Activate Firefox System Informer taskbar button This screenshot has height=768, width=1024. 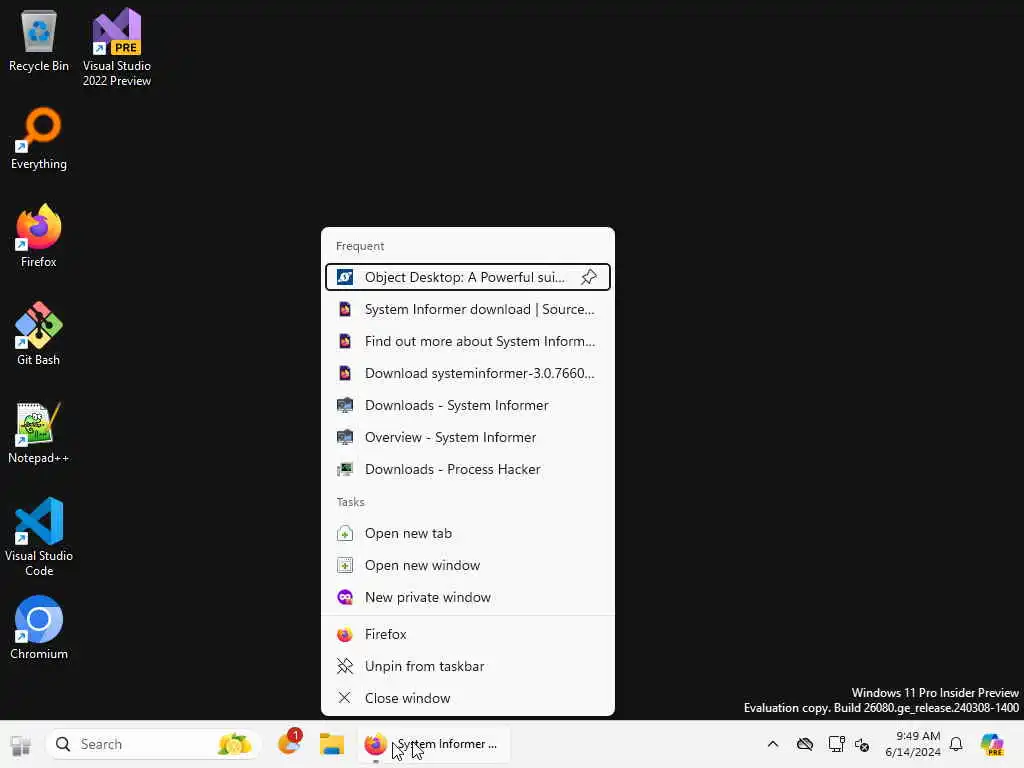pos(434,744)
